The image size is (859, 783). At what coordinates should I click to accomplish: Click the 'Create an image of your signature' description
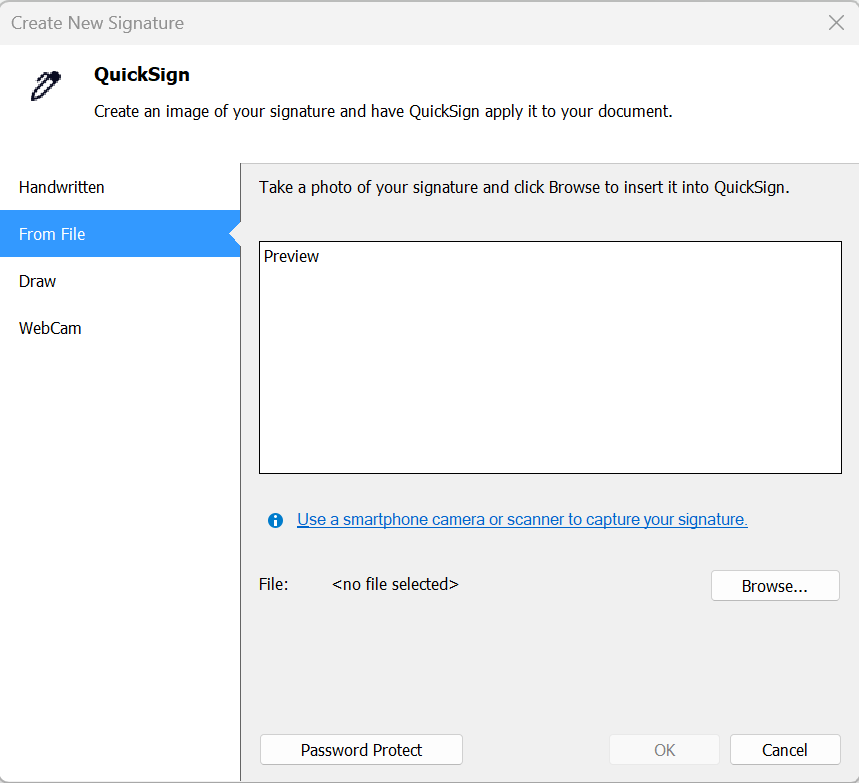(x=383, y=111)
